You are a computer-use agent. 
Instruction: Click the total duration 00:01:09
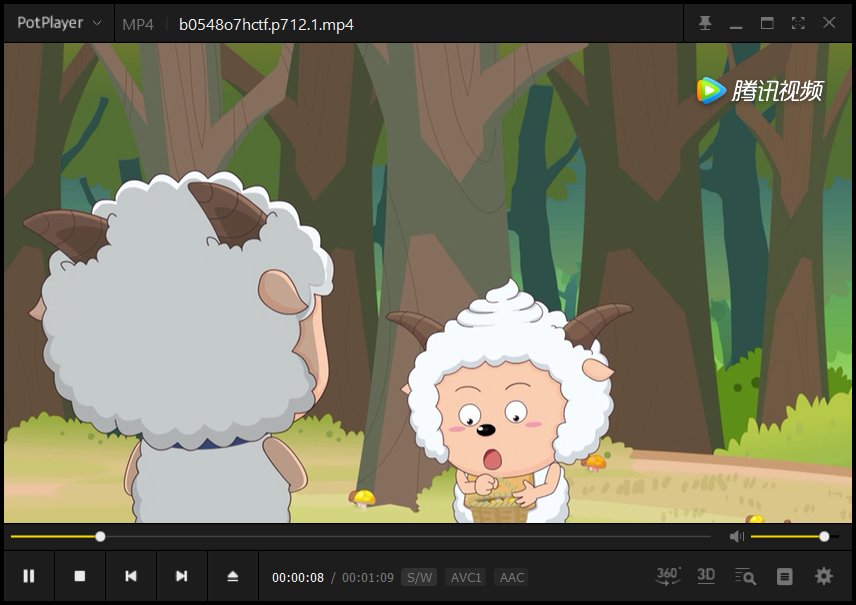367,578
